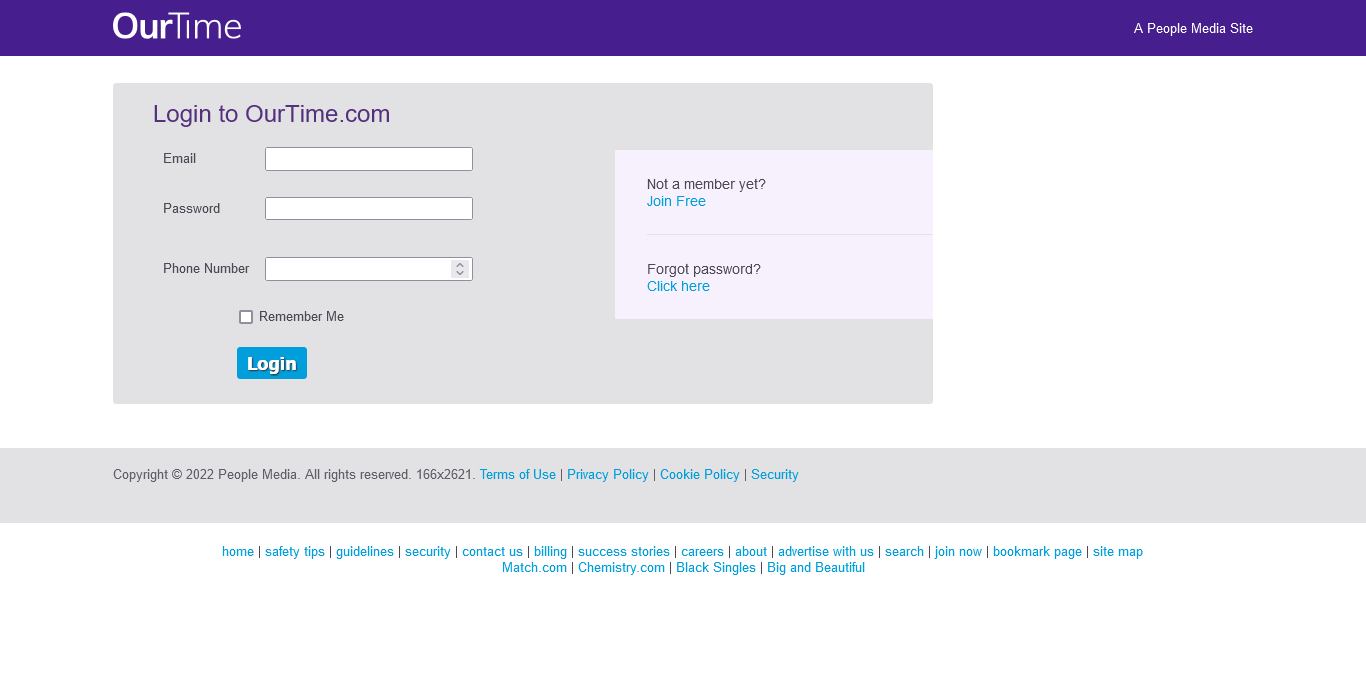
Task: Open the Join Free link
Action: (676, 201)
